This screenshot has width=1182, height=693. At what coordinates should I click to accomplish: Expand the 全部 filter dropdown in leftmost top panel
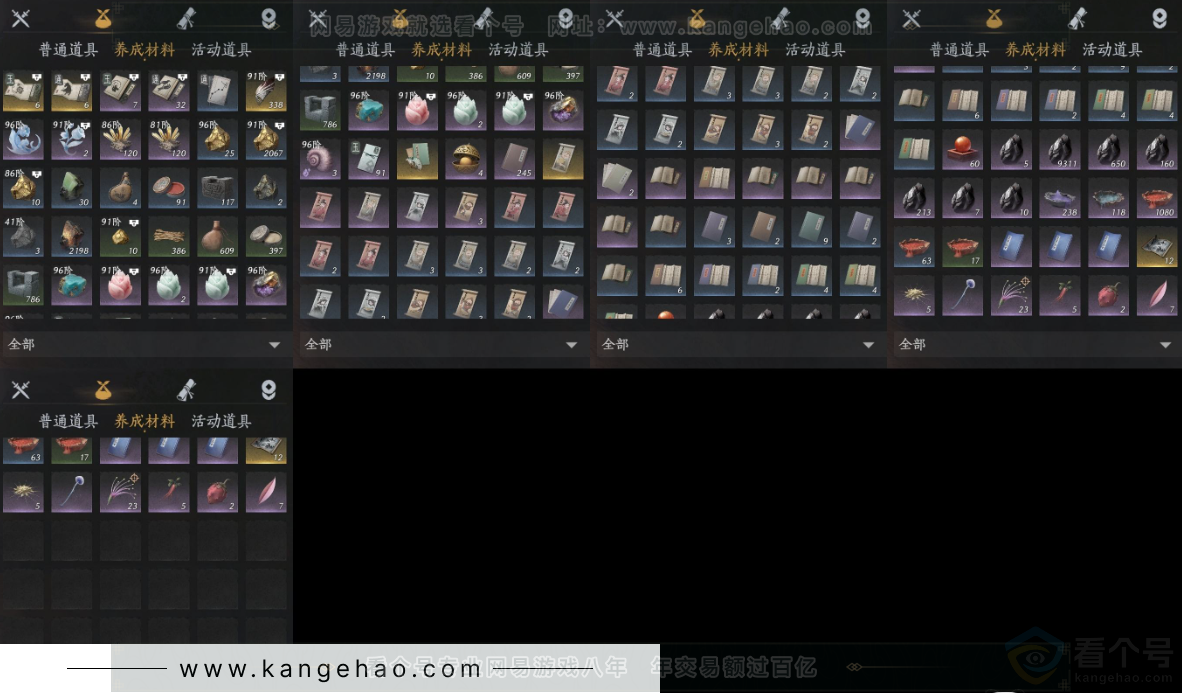click(x=274, y=344)
